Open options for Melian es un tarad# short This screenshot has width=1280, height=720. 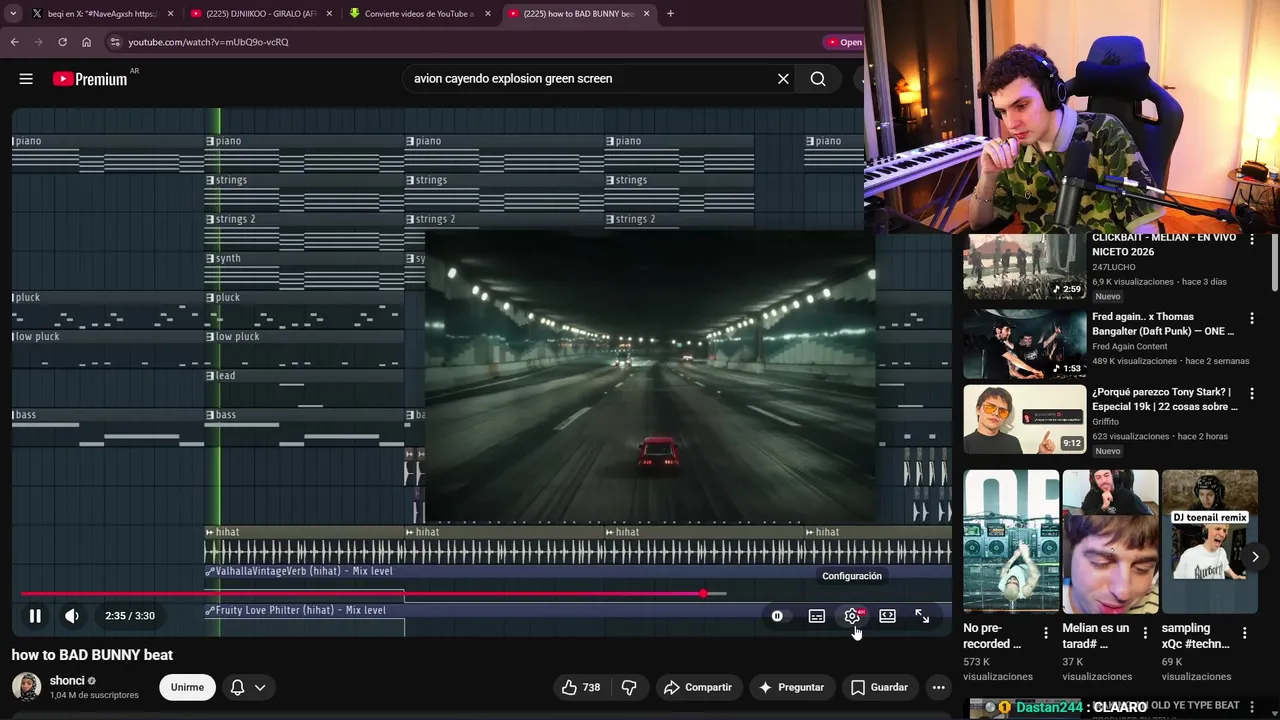point(1145,633)
